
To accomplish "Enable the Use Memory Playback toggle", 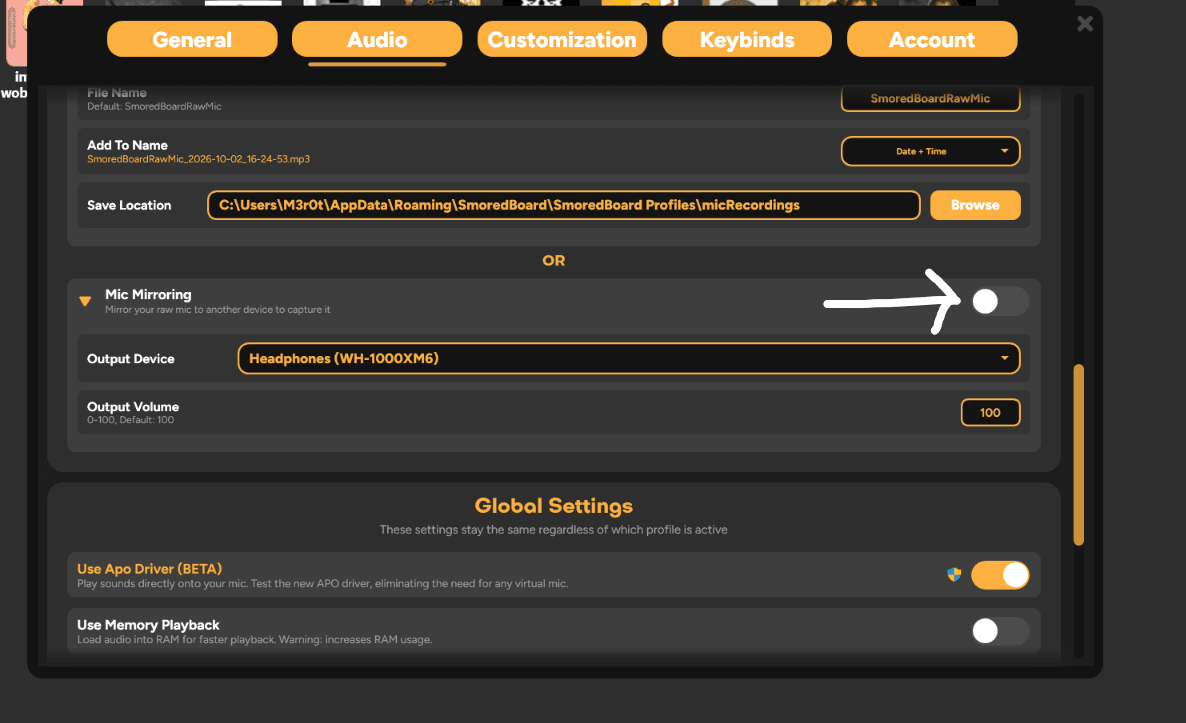I will pos(999,631).
